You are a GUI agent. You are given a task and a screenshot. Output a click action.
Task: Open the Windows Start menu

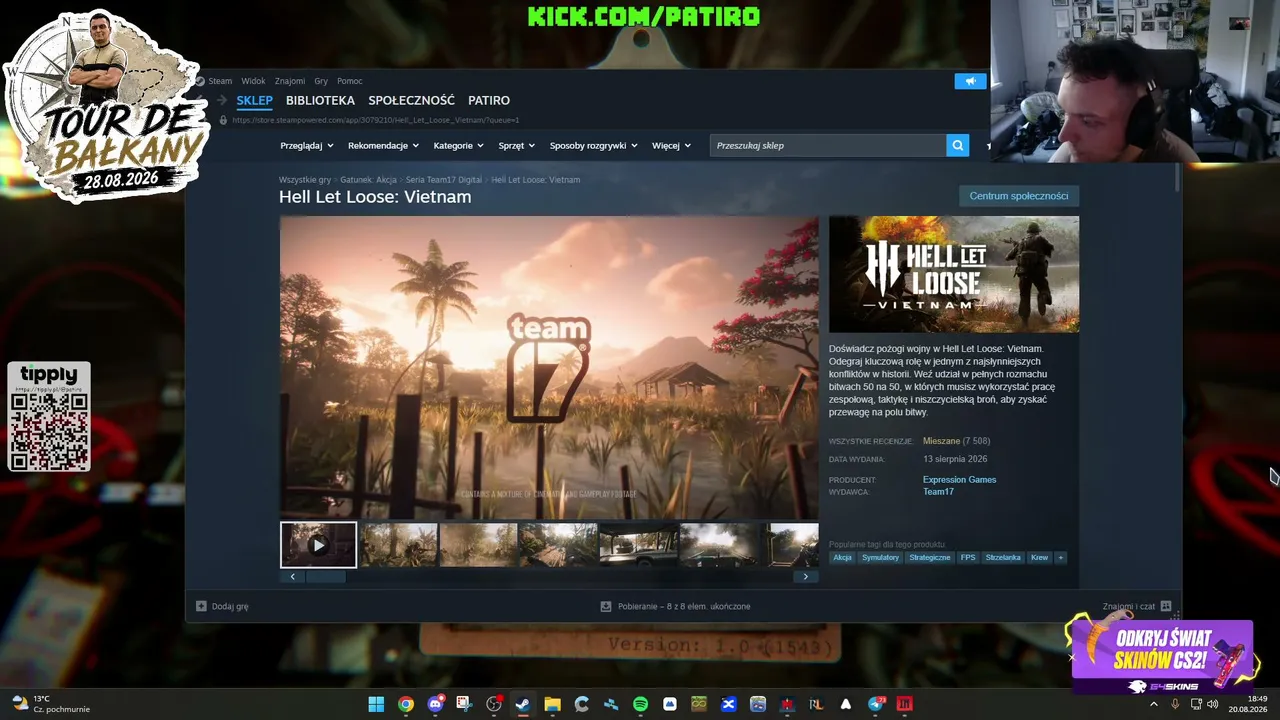(x=376, y=704)
